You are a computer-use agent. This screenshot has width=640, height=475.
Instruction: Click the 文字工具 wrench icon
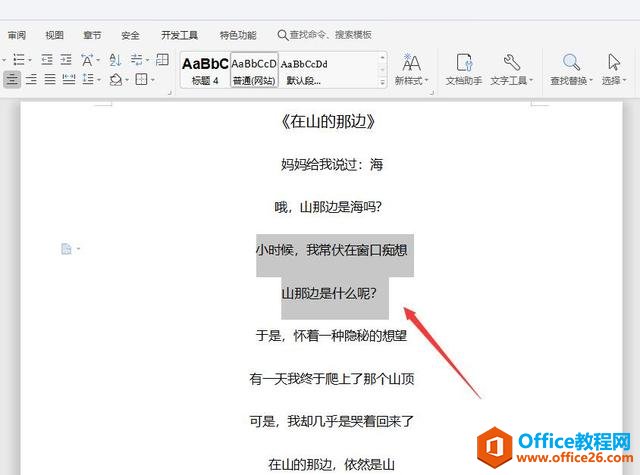pyautogui.click(x=511, y=62)
